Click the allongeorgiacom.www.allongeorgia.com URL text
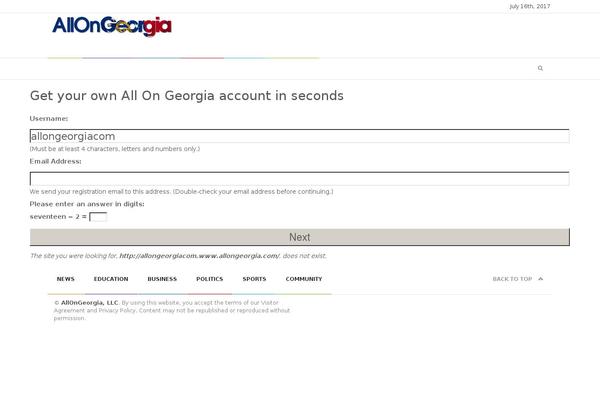The height and width of the screenshot is (400, 600). [x=199, y=256]
